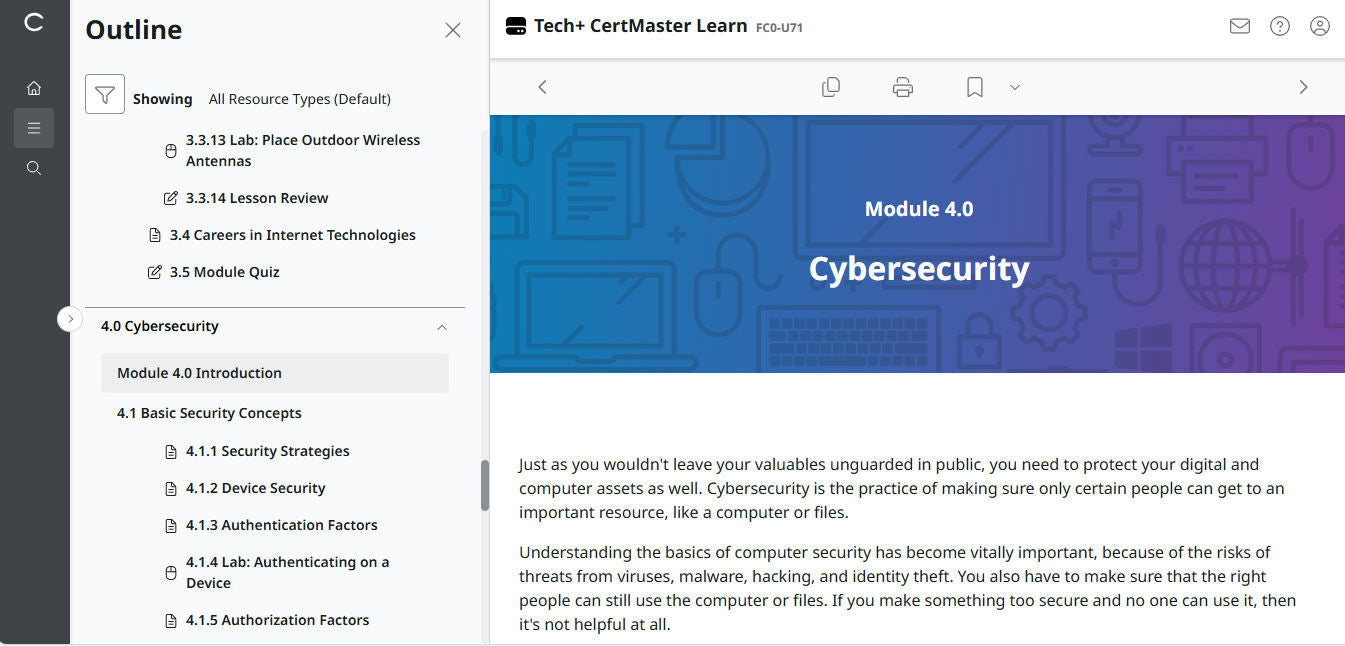The image size is (1345, 646).
Task: Select the Outline menu icon in the sidebar
Action: click(x=33, y=128)
